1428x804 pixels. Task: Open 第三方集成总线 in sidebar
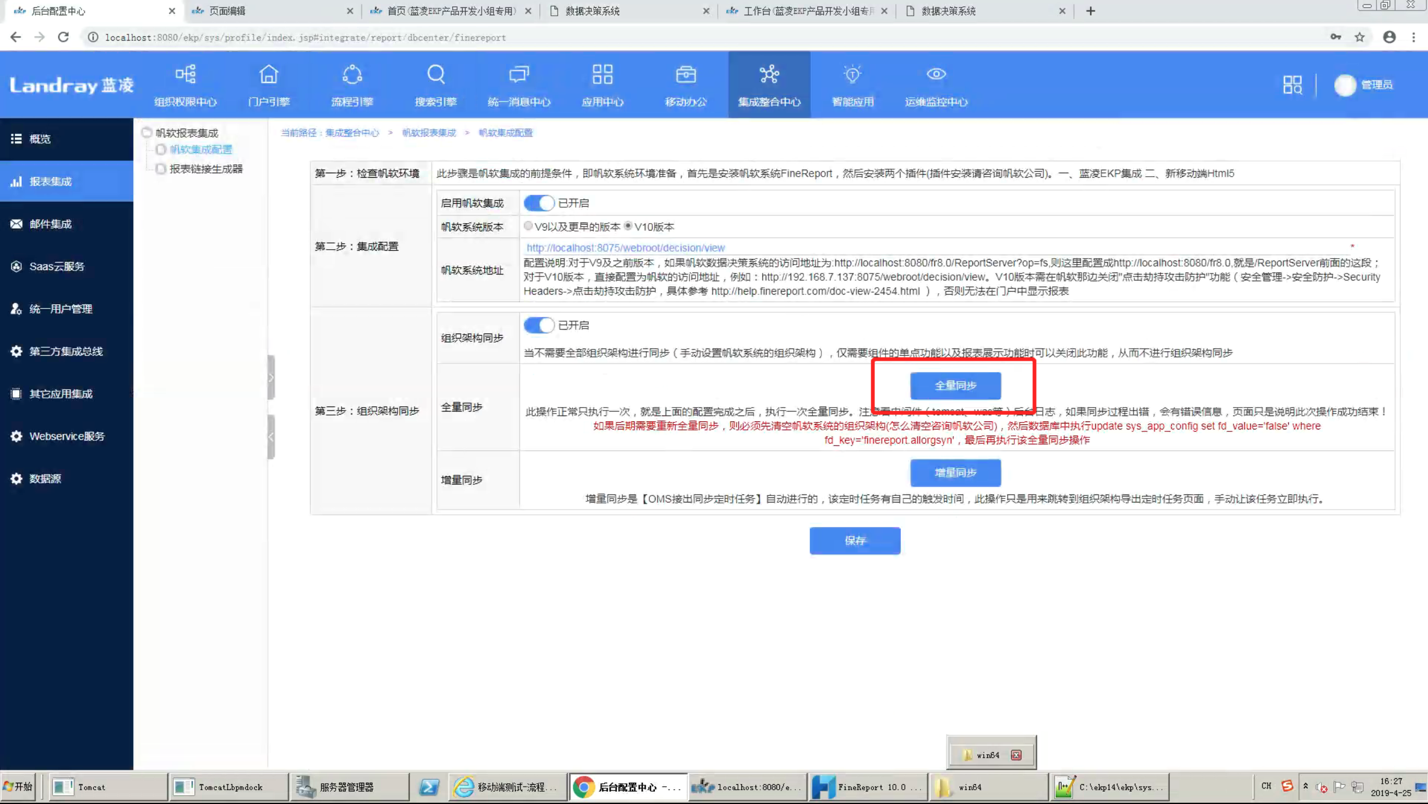pos(66,351)
